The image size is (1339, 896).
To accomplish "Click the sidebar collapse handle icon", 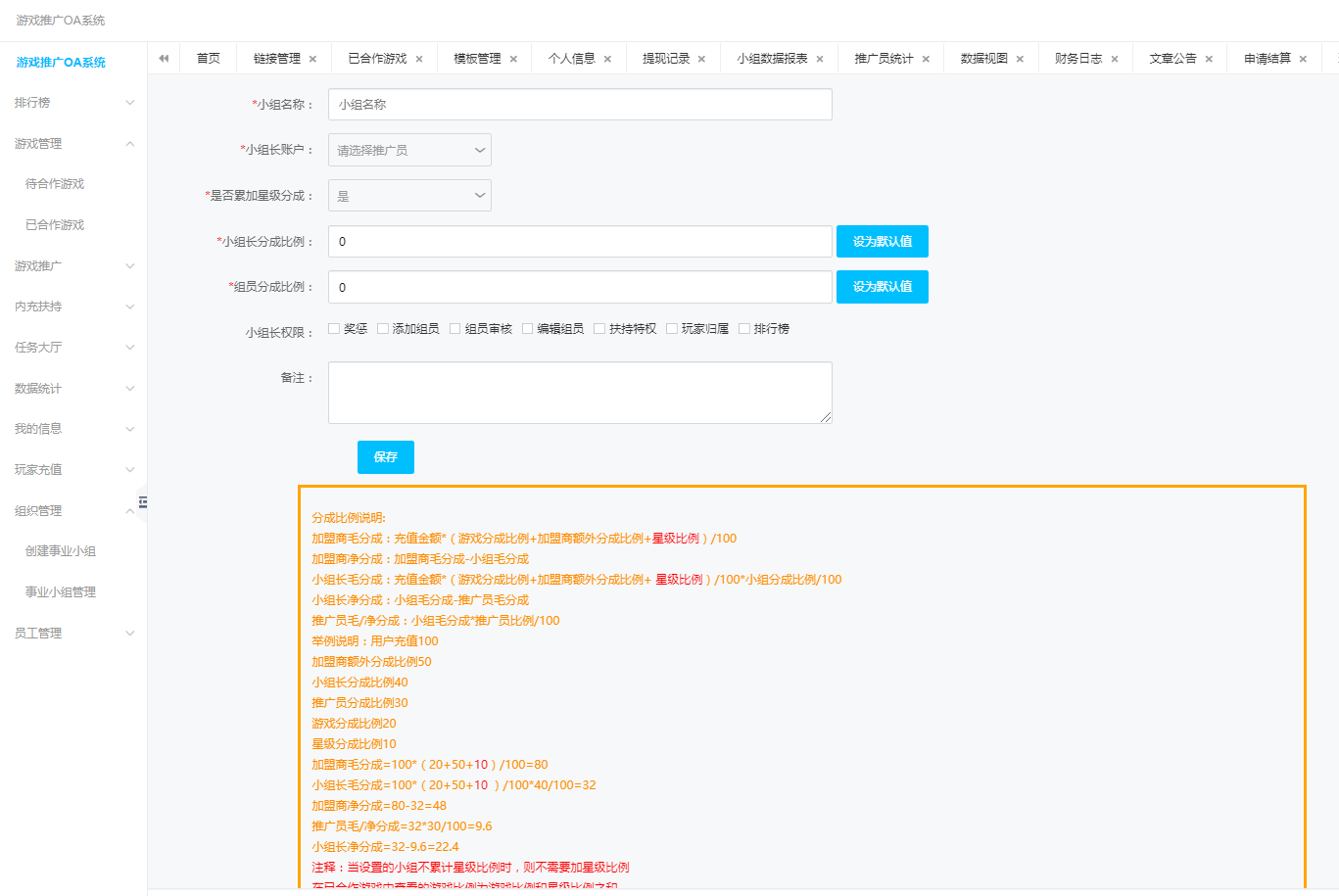I will click(143, 502).
